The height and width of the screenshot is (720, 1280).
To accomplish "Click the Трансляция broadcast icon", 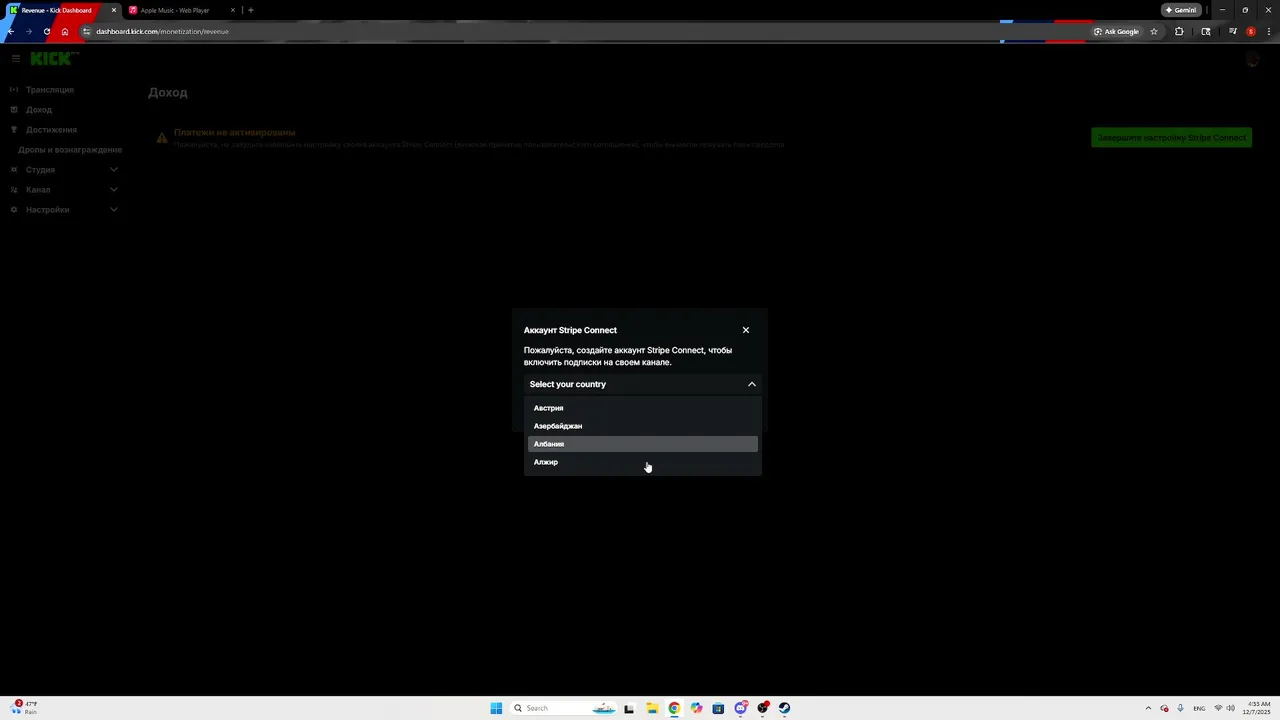I will [x=14, y=90].
